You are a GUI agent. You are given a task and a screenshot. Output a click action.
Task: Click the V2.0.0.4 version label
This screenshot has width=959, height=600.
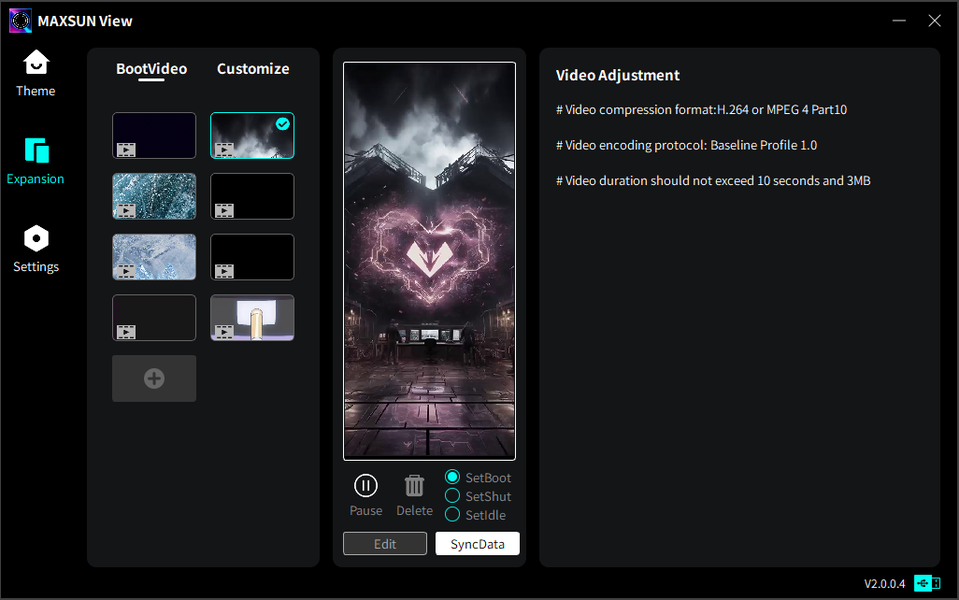[884, 583]
